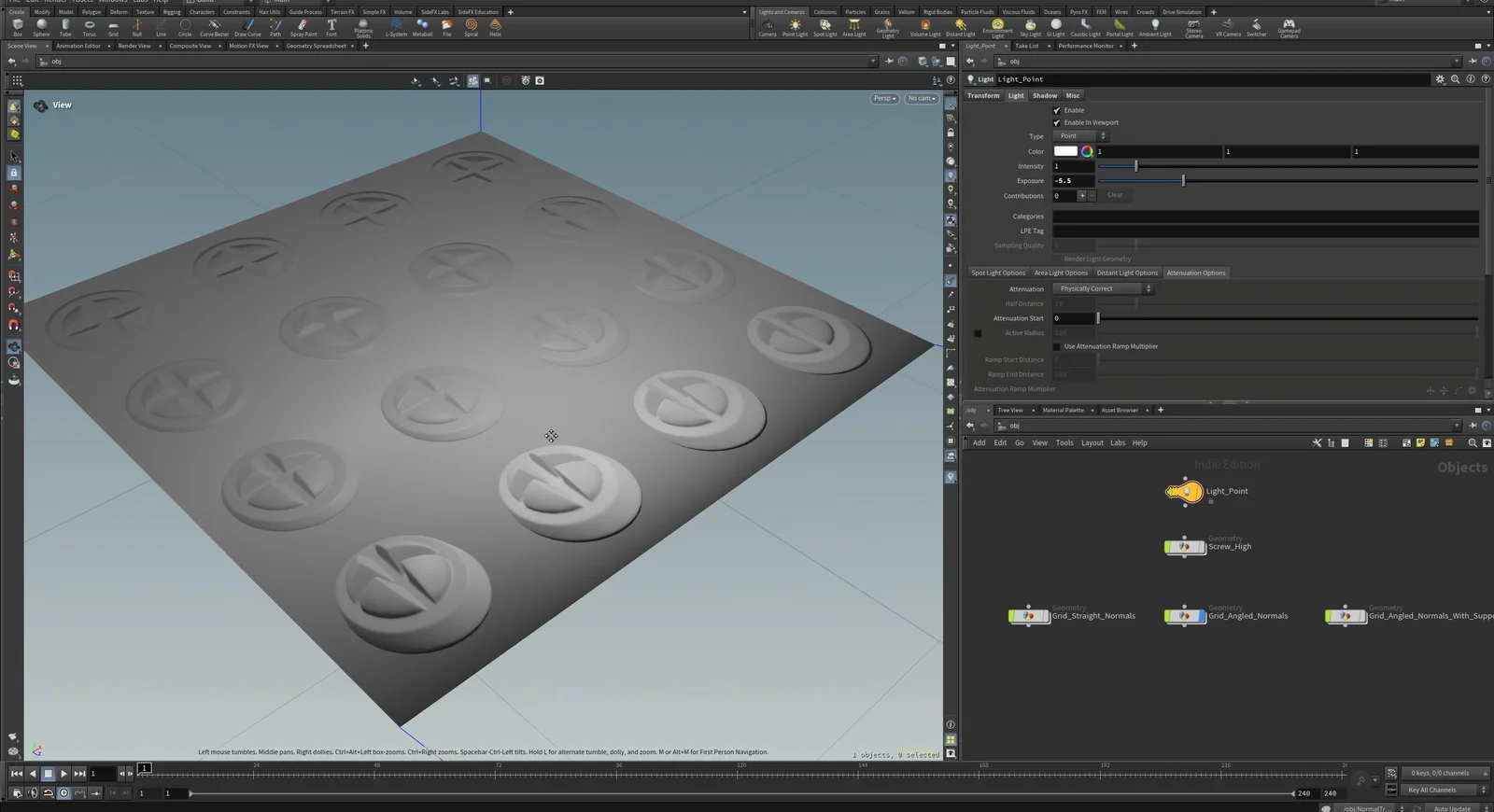The image size is (1494, 812).
Task: Select the Box shelf tool
Action: pyautogui.click(x=18, y=28)
